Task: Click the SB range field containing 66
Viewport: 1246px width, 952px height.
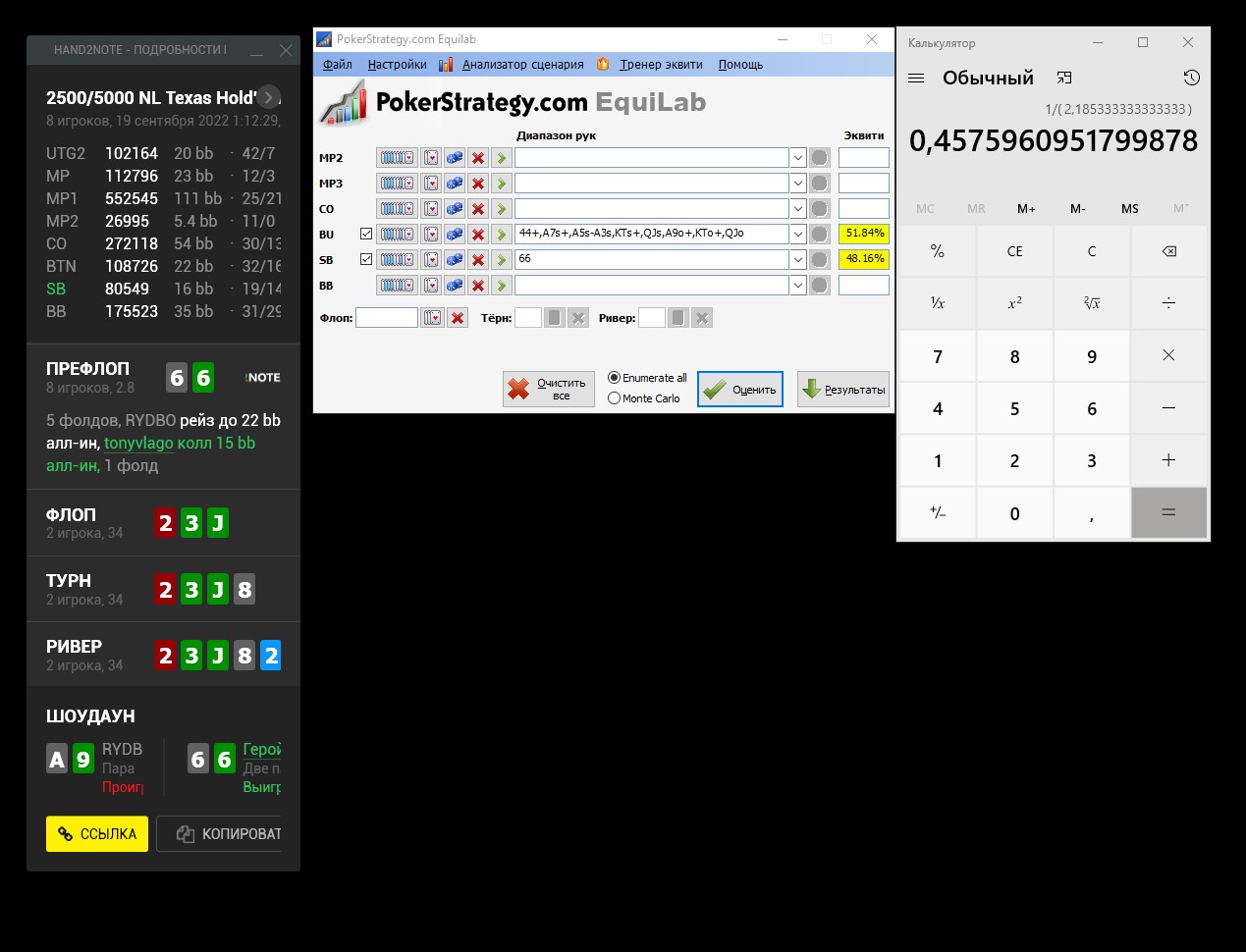Action: tap(652, 260)
